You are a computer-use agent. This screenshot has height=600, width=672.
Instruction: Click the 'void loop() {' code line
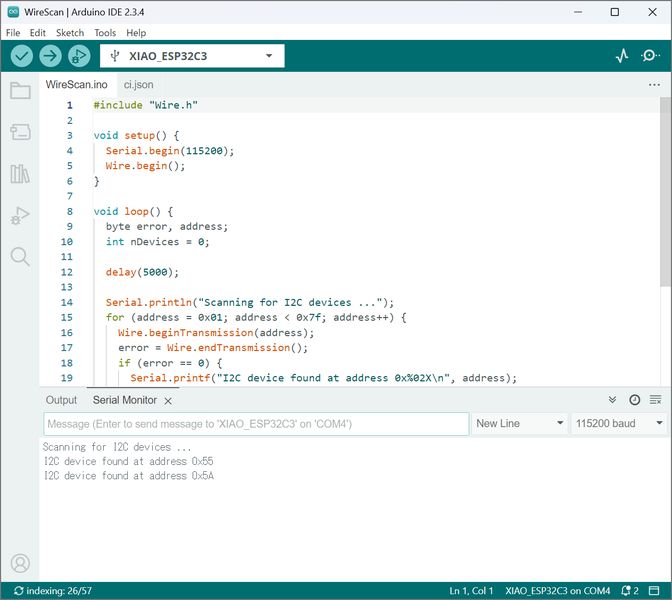pyautogui.click(x=133, y=211)
